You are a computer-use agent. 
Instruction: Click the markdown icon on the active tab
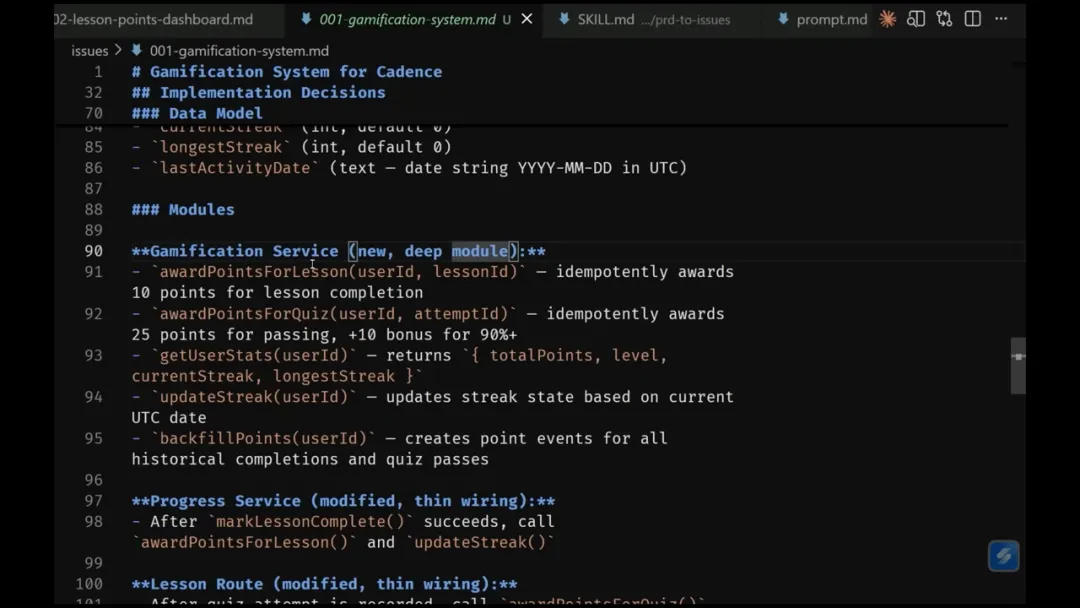tap(306, 19)
